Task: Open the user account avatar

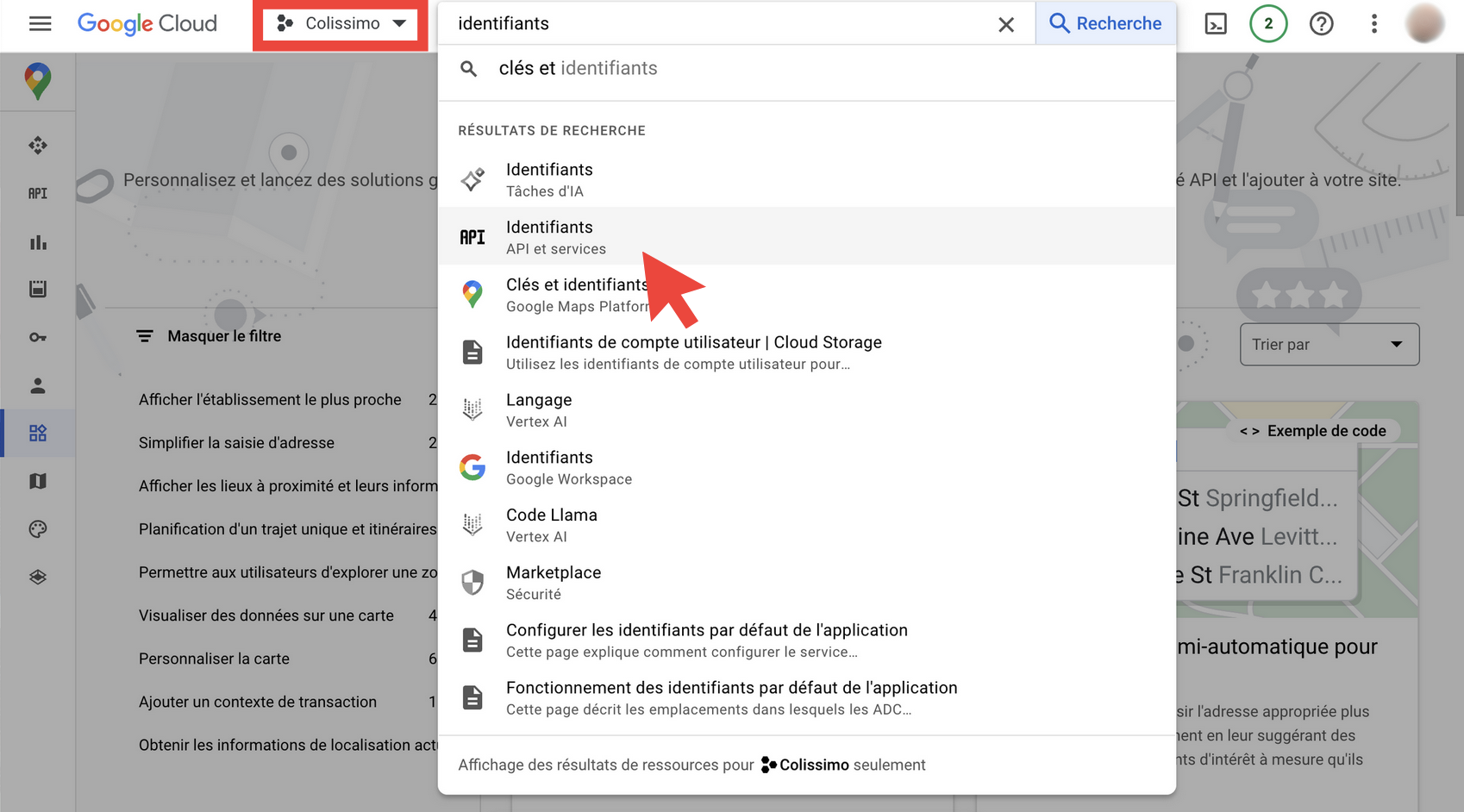Action: 1425,23
